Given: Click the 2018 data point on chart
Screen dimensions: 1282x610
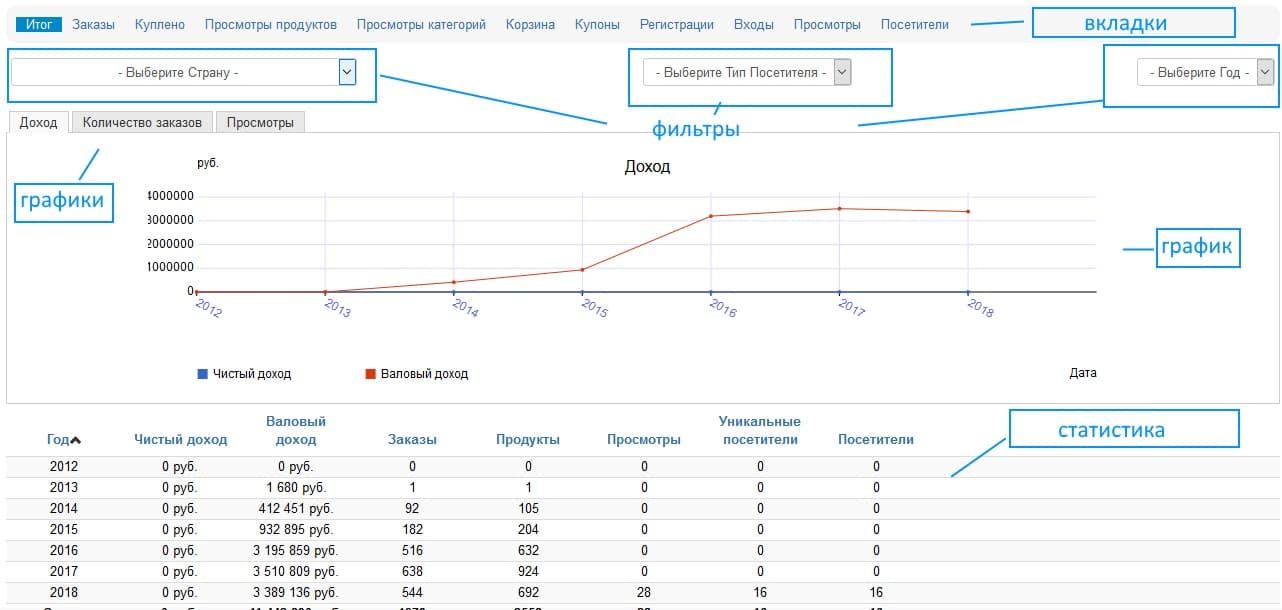Looking at the screenshot, I should [968, 211].
